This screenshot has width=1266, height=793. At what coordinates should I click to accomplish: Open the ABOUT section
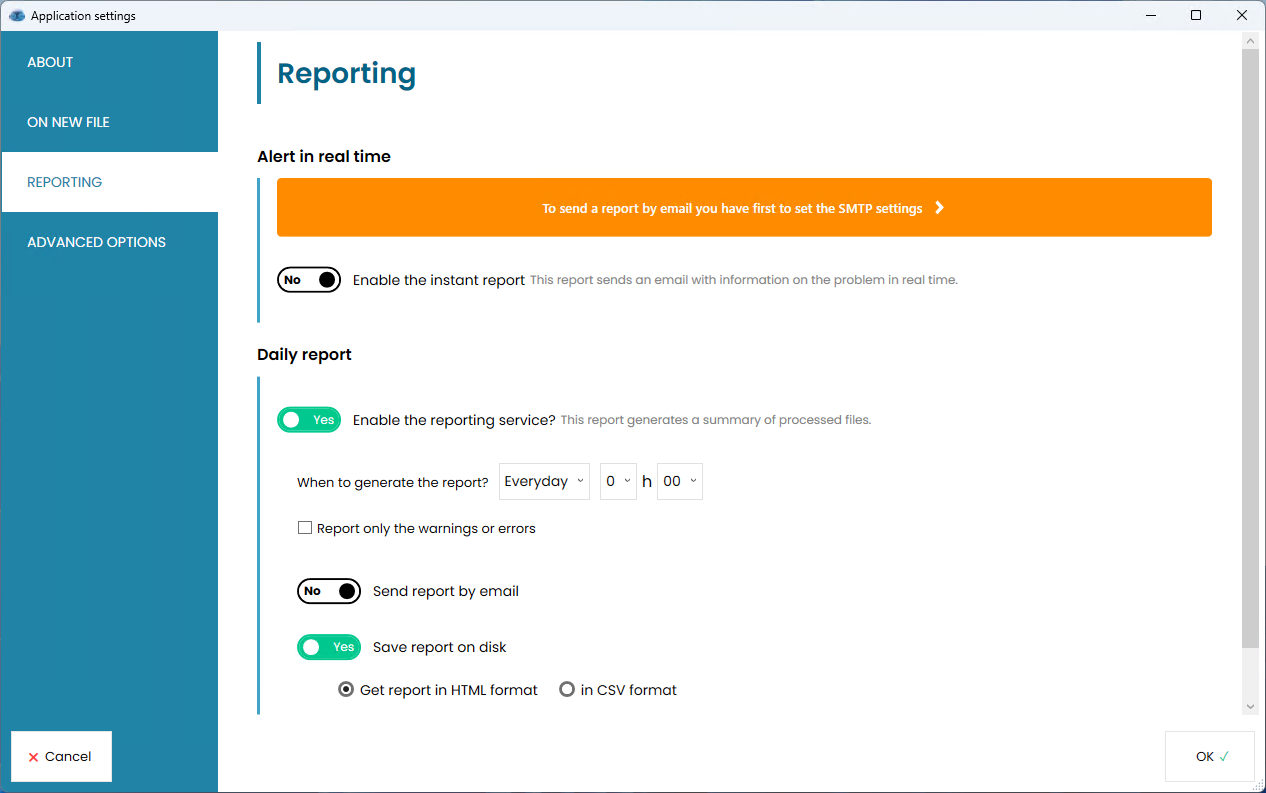110,62
